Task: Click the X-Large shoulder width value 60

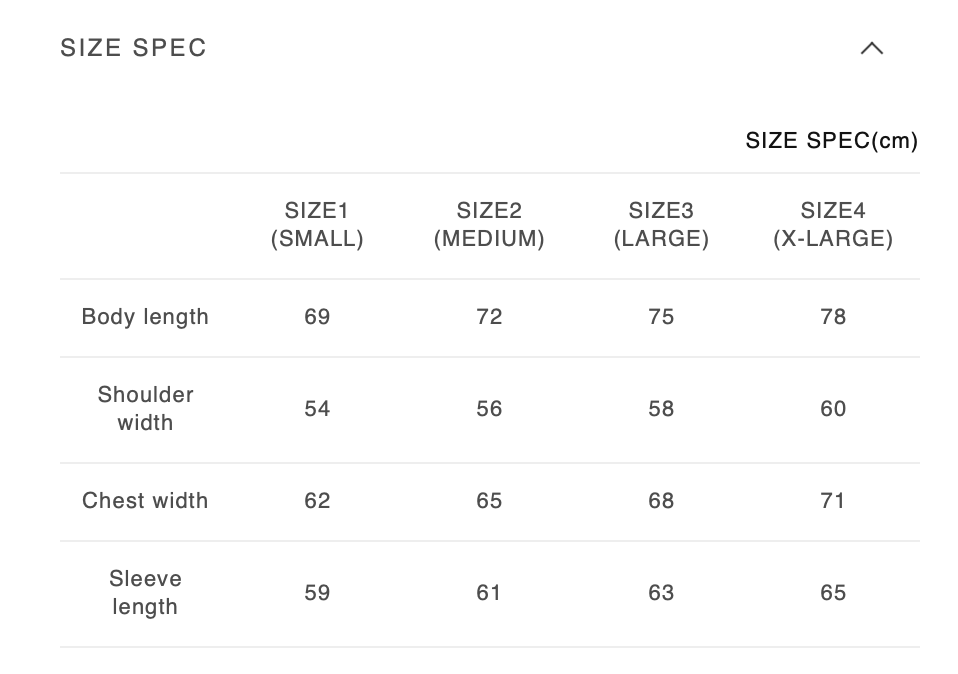Action: (x=833, y=409)
